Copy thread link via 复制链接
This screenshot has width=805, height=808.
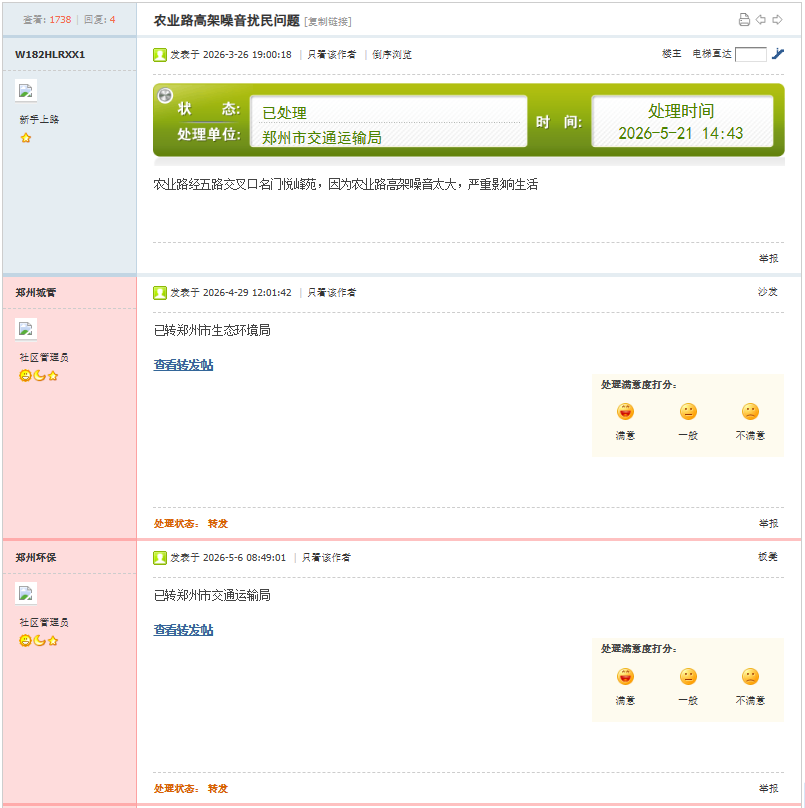click(328, 22)
